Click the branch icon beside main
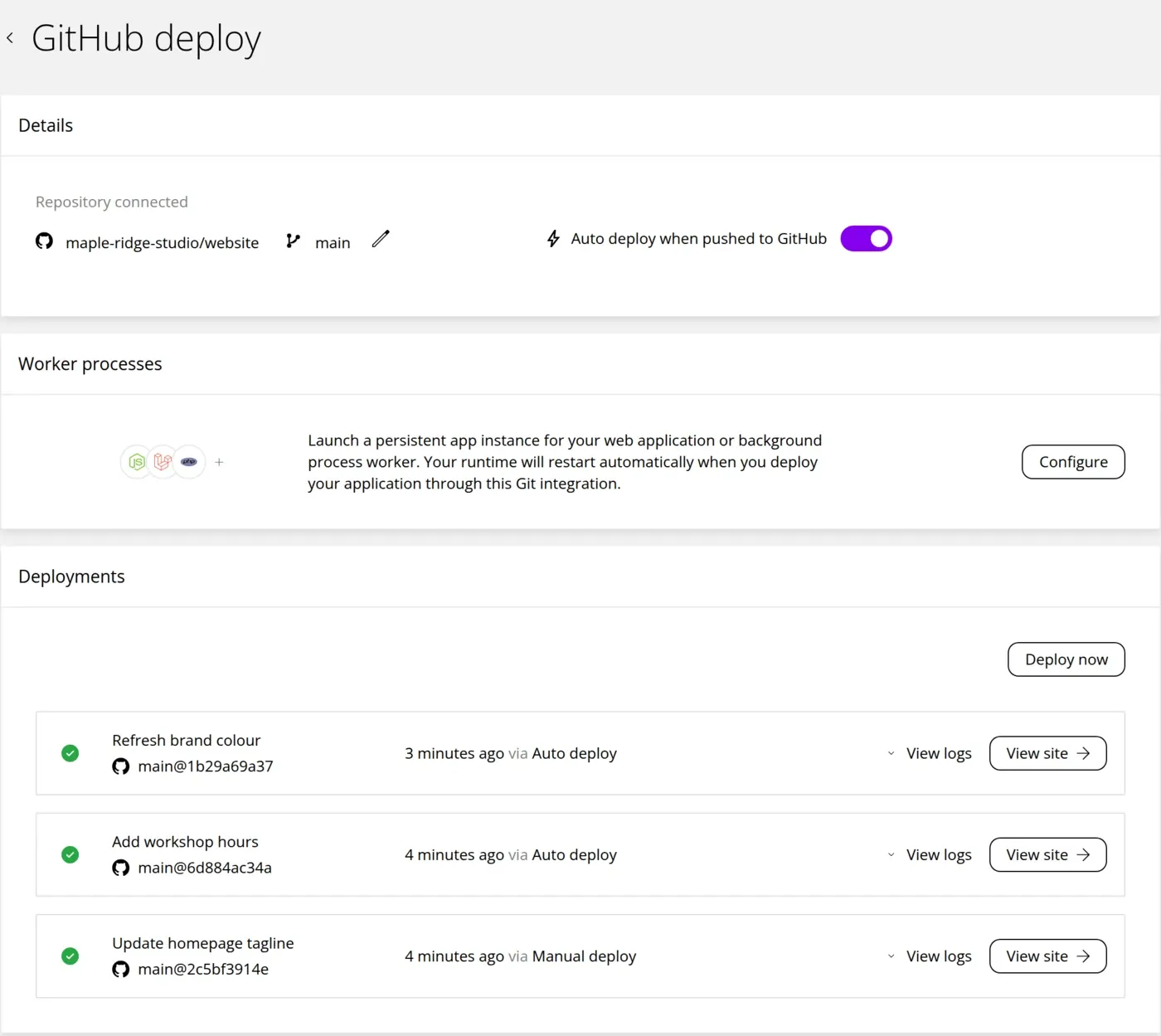Viewport: 1161px width, 1036px height. pyautogui.click(x=293, y=241)
